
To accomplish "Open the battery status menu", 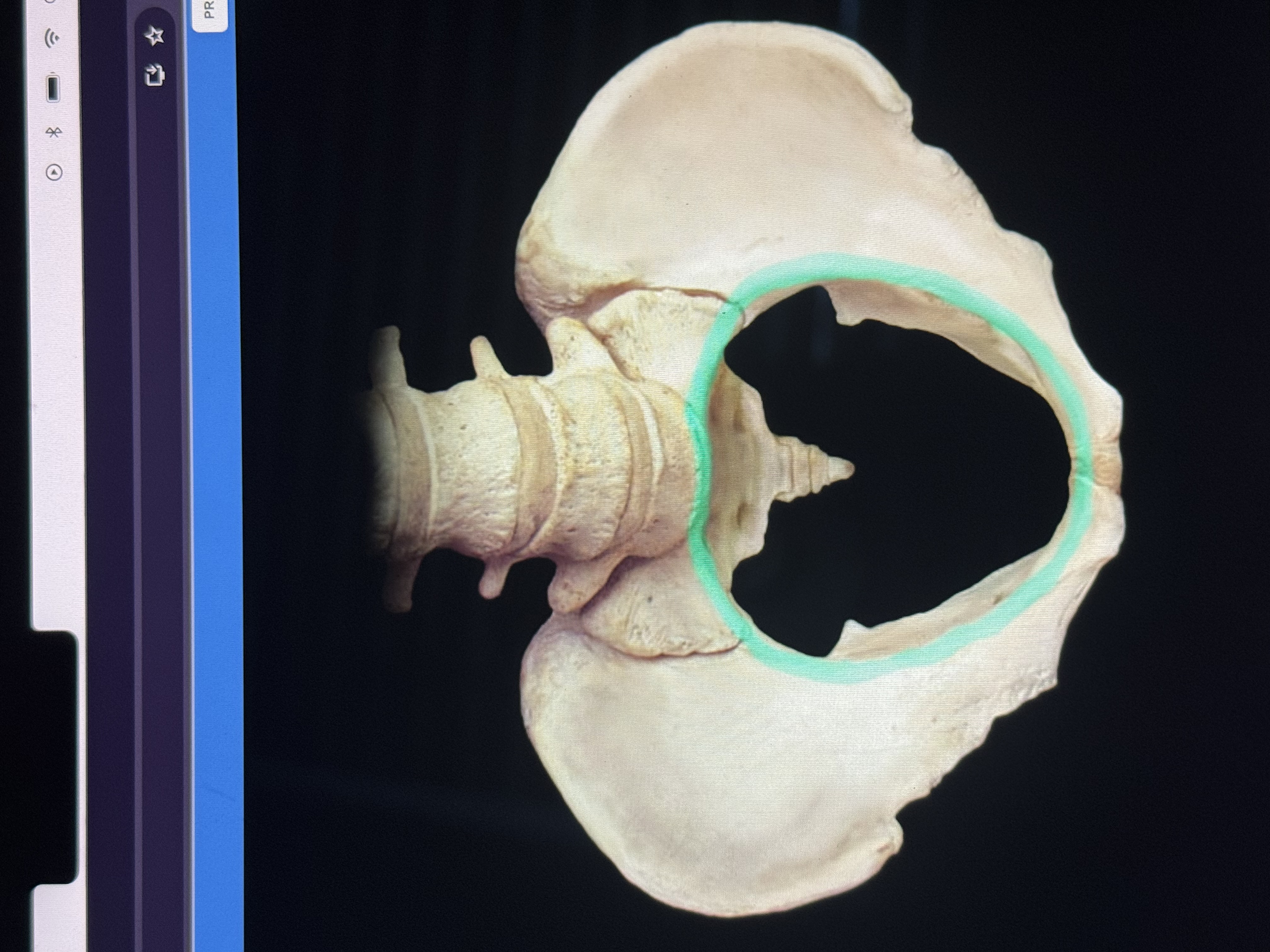I will click(53, 88).
